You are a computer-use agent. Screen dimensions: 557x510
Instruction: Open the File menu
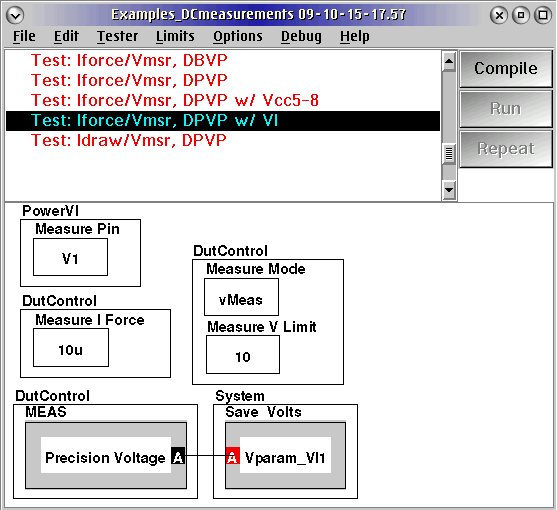pyautogui.click(x=24, y=36)
